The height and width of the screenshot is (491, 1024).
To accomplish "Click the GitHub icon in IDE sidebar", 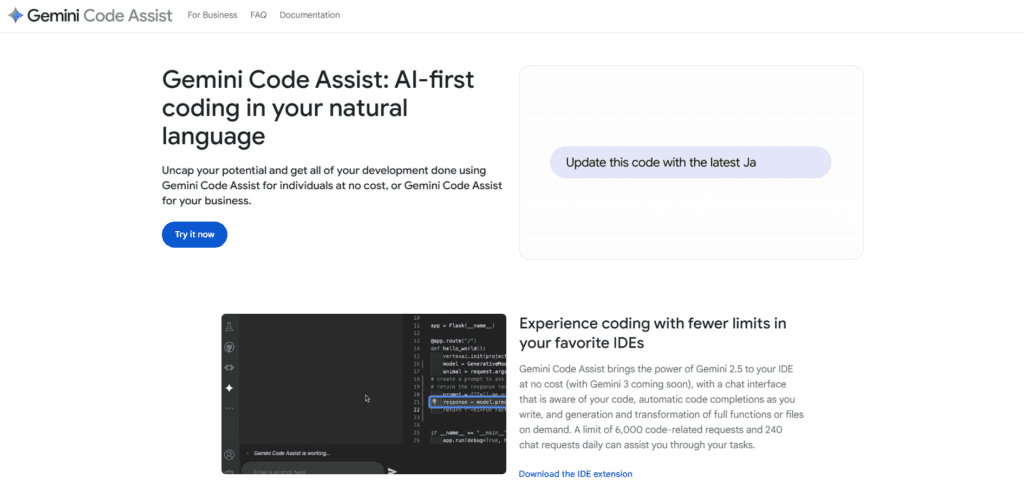I will (229, 347).
